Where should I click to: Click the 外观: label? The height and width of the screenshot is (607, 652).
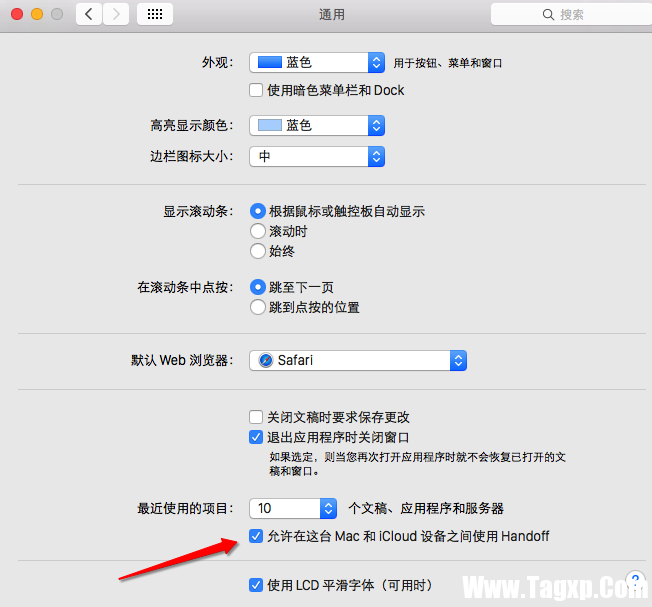(217, 63)
